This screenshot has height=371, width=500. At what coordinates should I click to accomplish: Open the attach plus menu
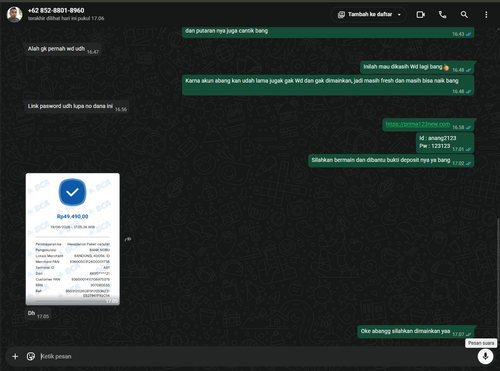pos(15,356)
